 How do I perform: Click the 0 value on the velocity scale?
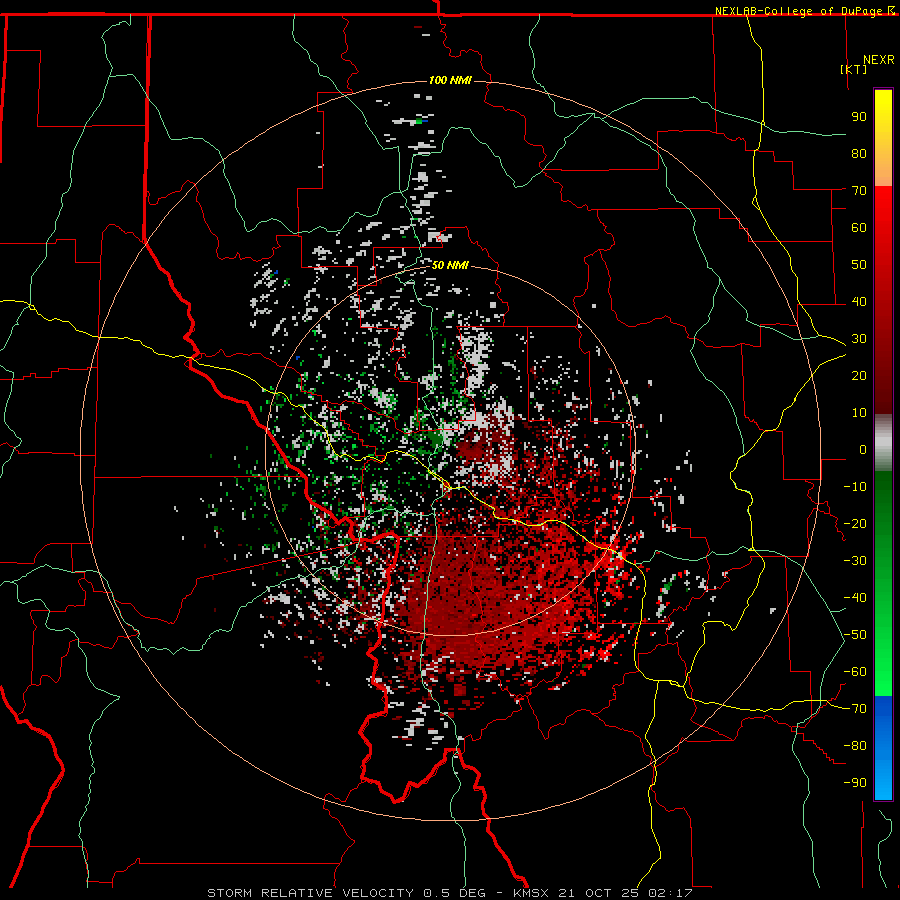point(863,449)
